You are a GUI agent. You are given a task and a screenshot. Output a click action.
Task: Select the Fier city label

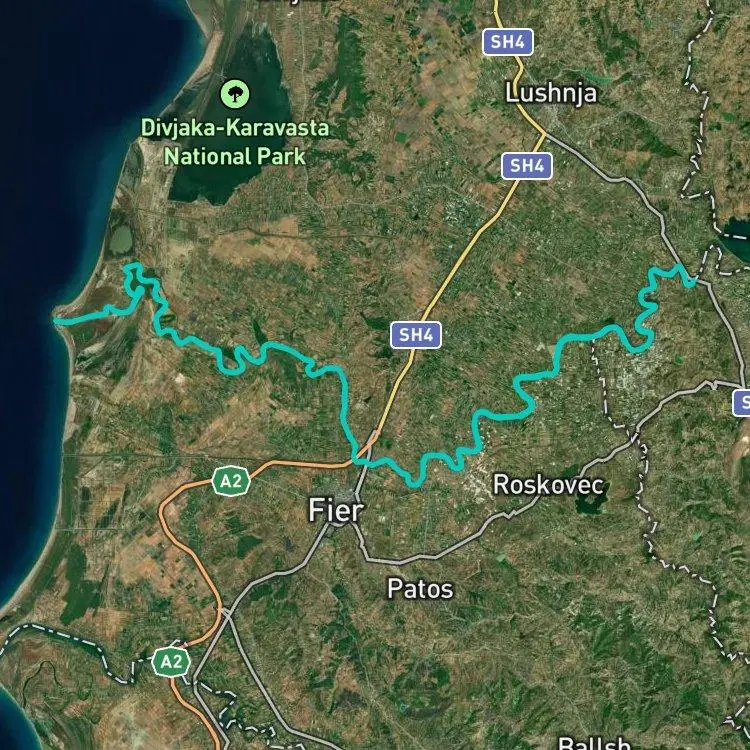(x=336, y=510)
